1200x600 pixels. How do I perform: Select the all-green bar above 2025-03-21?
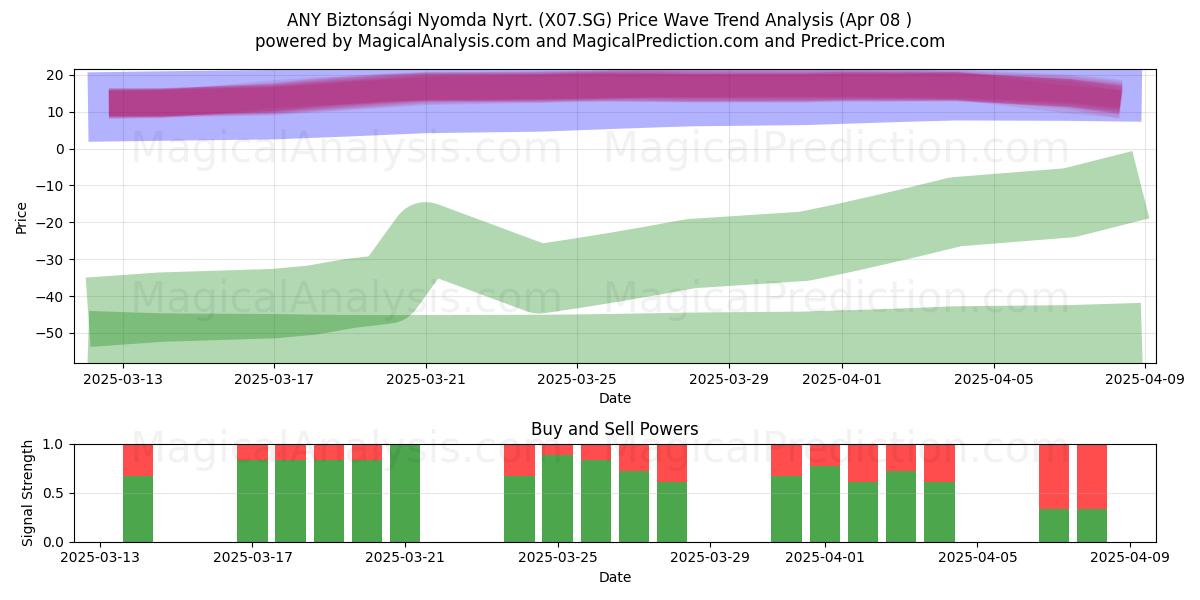coord(405,493)
